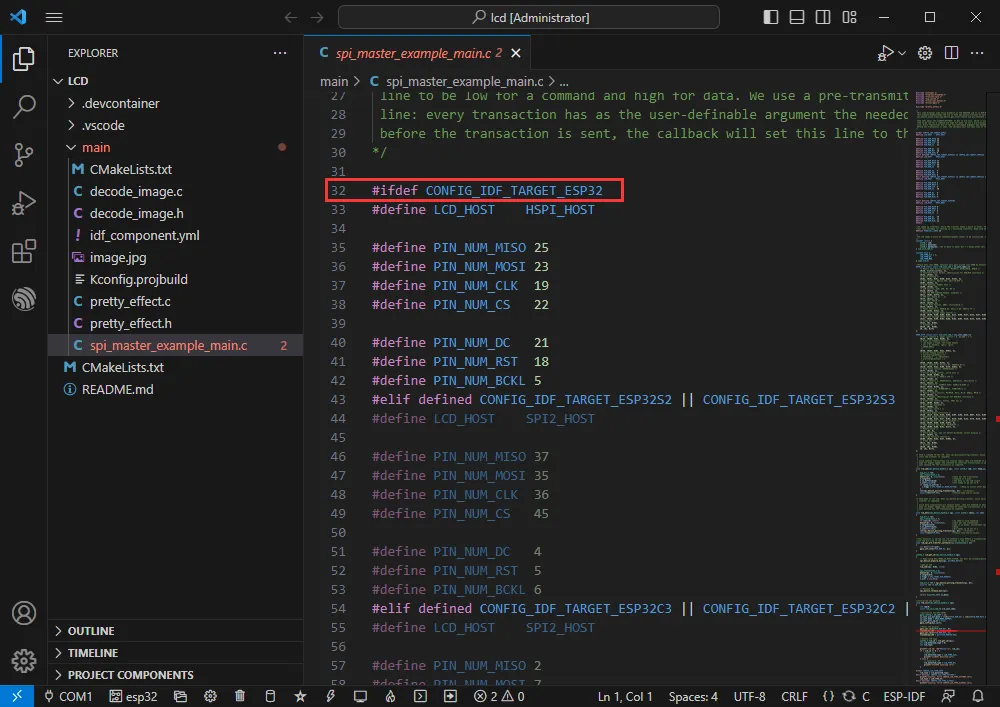Screen dimensions: 1000x707
Task: Open ESP-IDF menuconfig gear in status bar
Action: click(x=210, y=695)
